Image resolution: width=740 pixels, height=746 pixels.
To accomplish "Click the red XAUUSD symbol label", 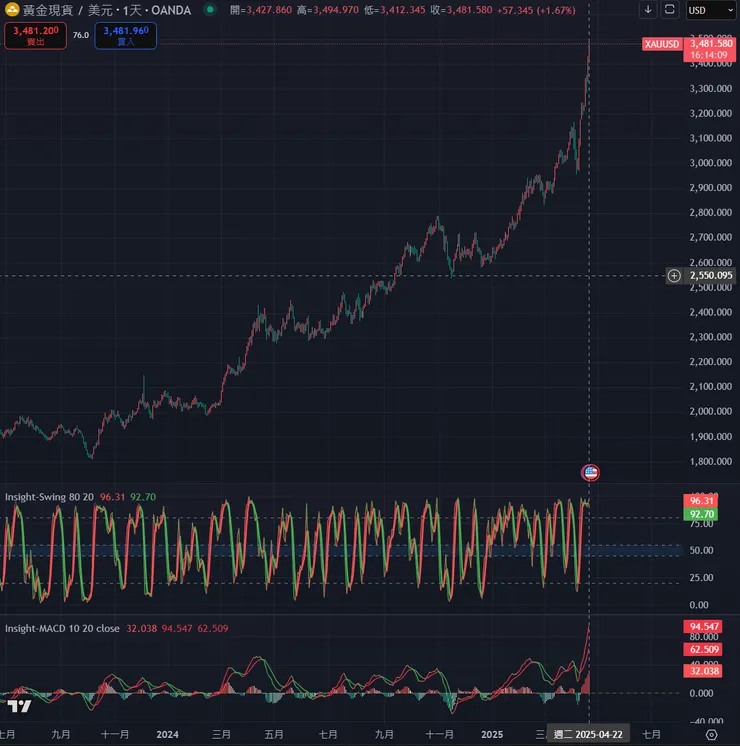I will click(662, 44).
